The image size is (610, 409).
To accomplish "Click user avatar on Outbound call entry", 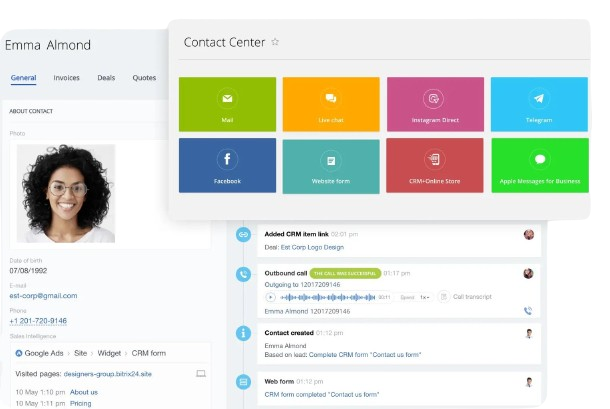I will pos(528,274).
